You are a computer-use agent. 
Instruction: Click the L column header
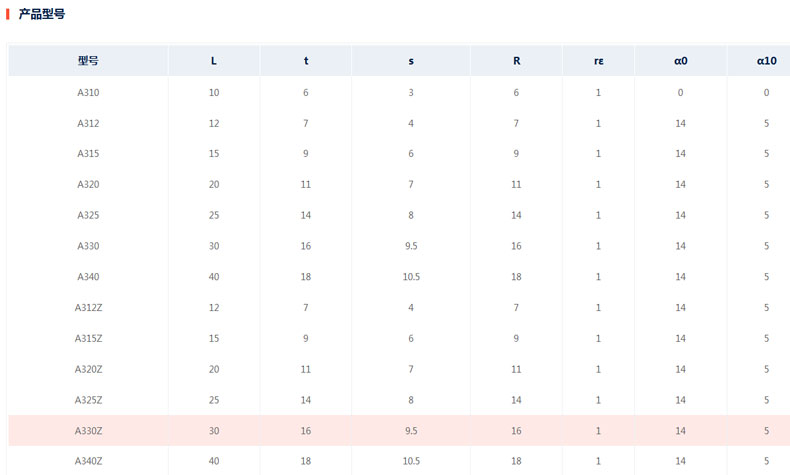pos(213,60)
